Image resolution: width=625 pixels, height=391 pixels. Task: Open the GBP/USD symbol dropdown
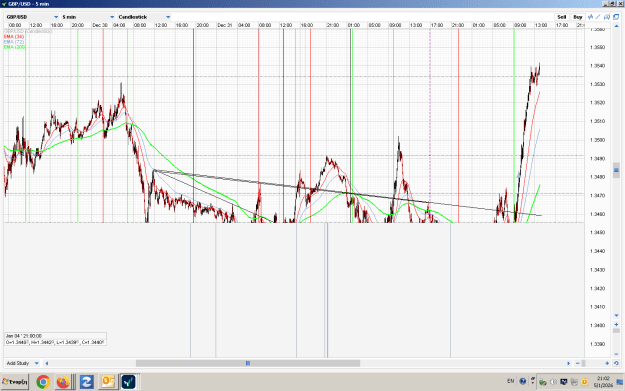(32, 17)
